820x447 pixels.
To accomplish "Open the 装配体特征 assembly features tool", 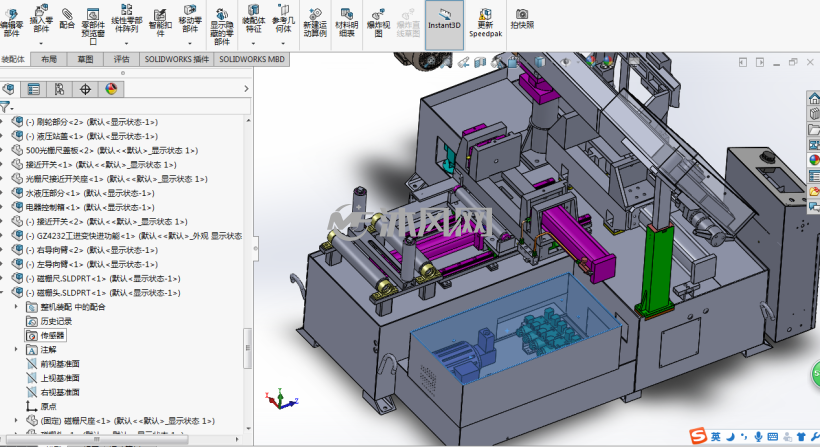I will 254,19.
